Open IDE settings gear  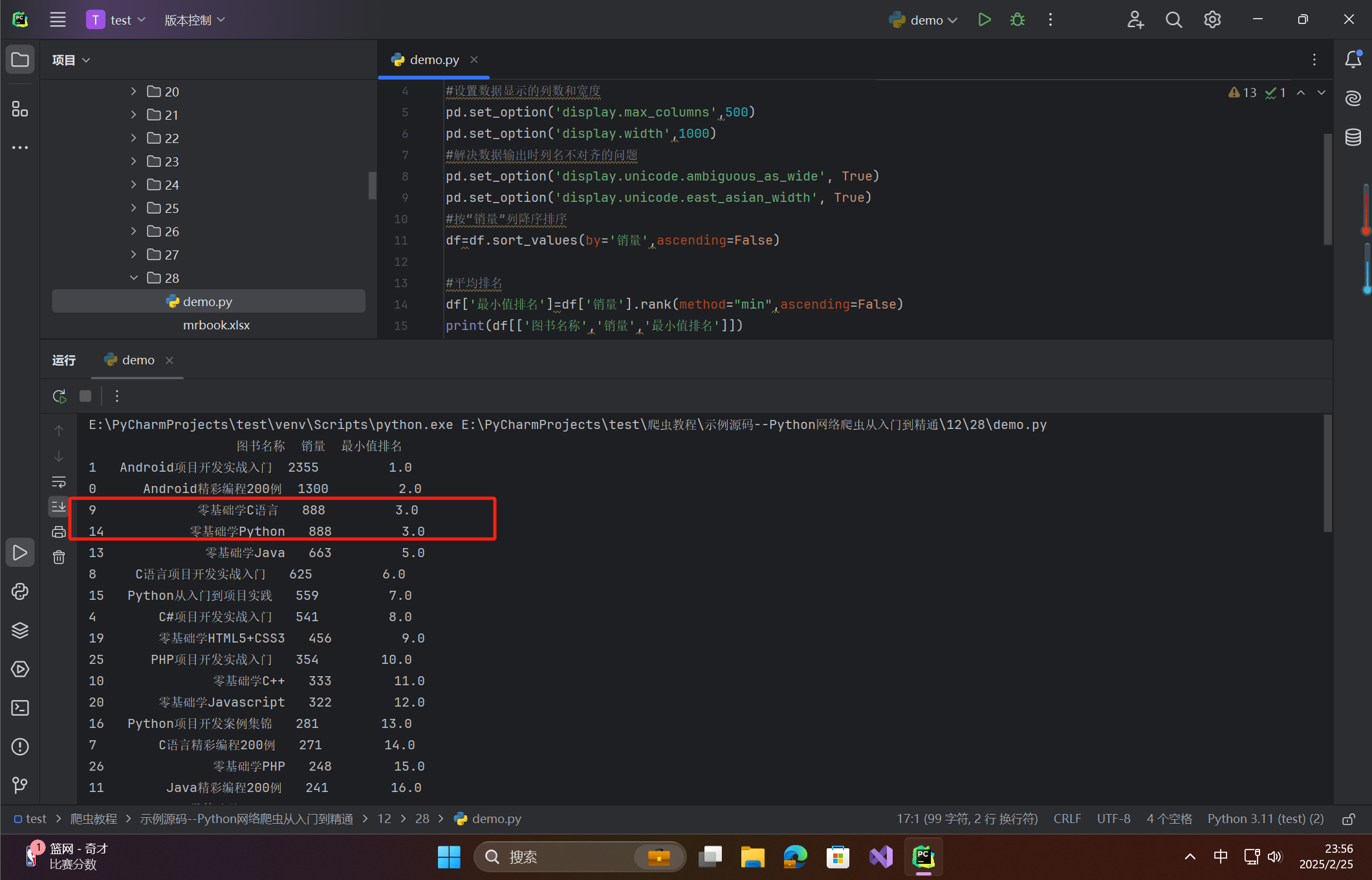click(1212, 20)
